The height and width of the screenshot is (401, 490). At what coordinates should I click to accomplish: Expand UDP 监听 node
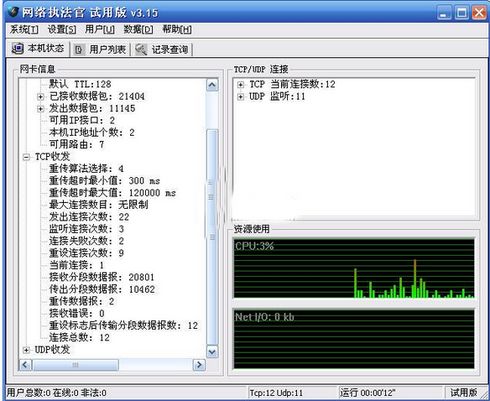pos(241,97)
